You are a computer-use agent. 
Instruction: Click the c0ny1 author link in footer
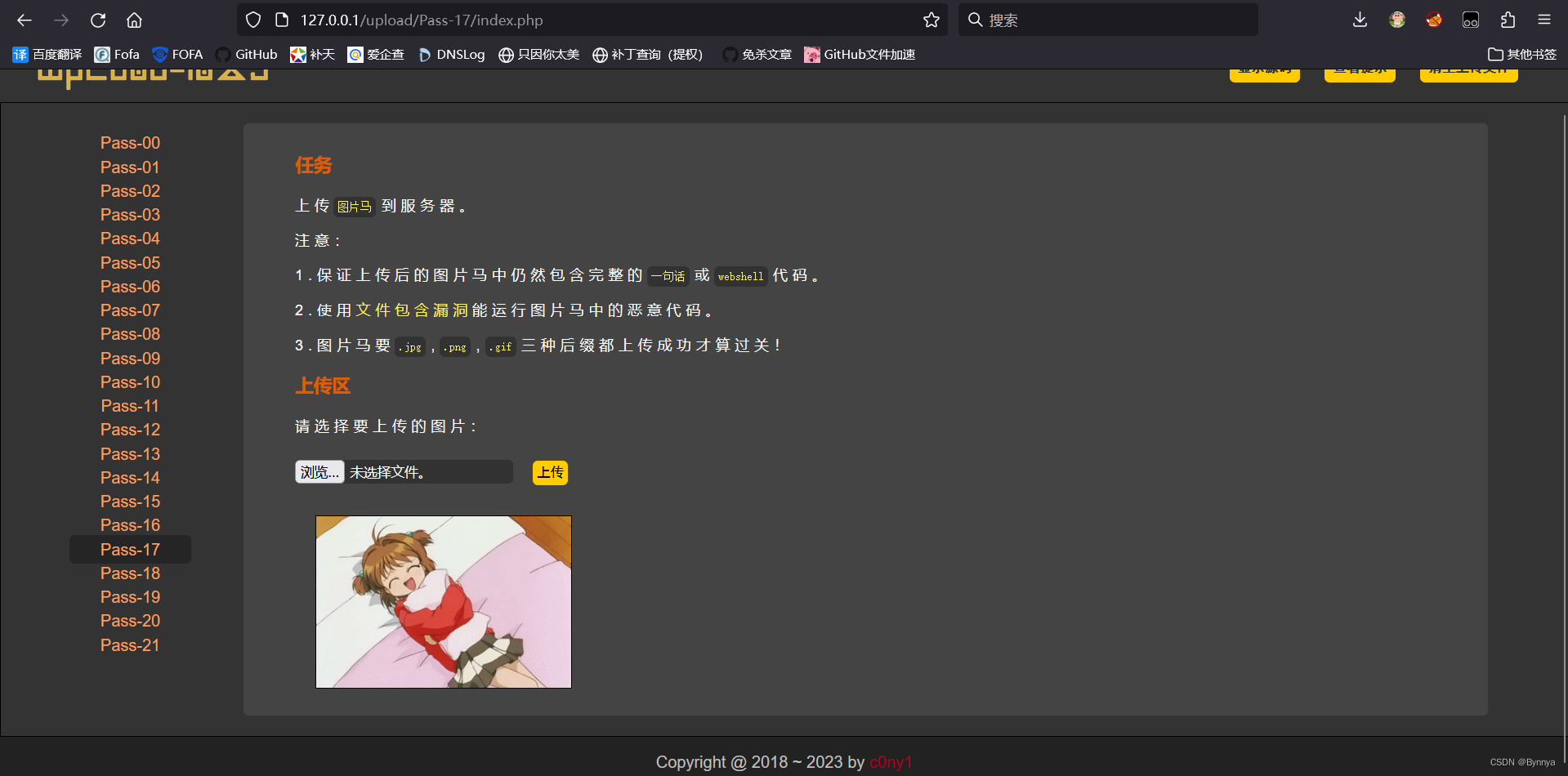point(891,762)
